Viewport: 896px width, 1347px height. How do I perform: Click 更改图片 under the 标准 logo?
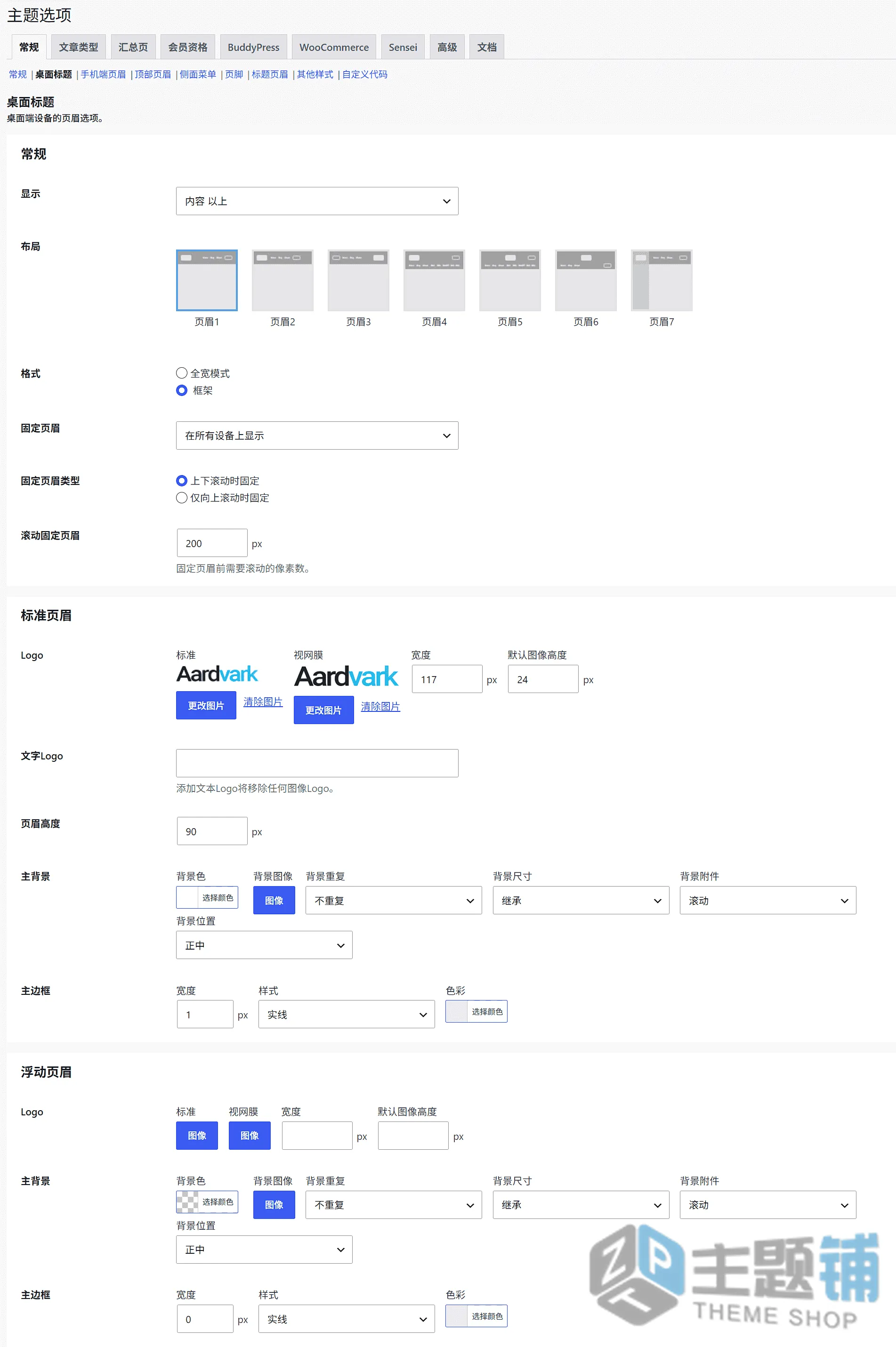(x=206, y=705)
